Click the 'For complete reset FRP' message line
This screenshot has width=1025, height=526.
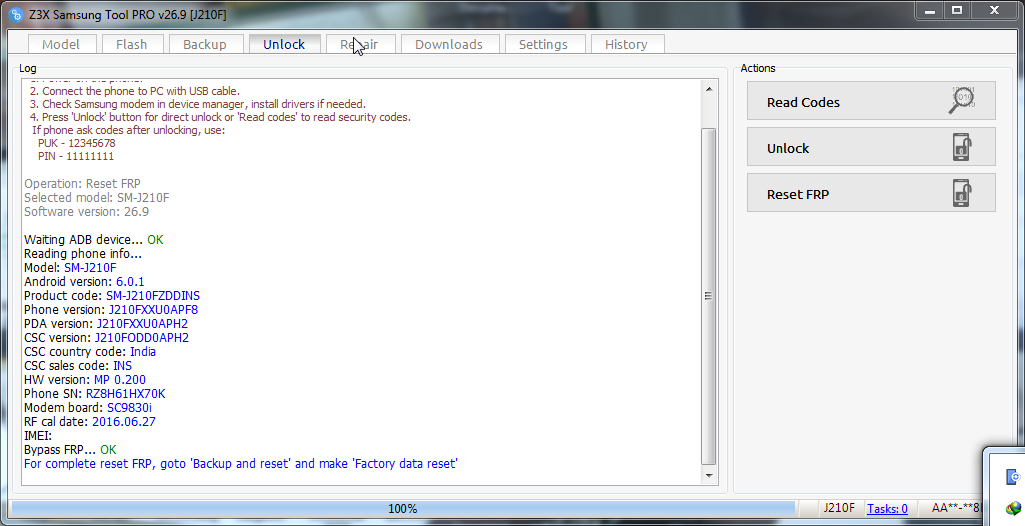(x=241, y=463)
